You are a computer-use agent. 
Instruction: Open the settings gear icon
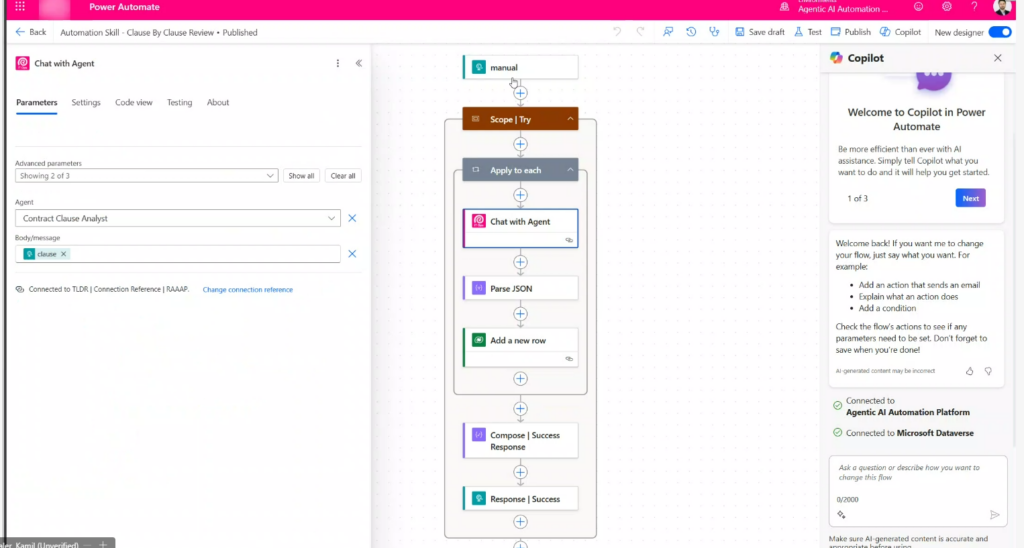pos(946,7)
